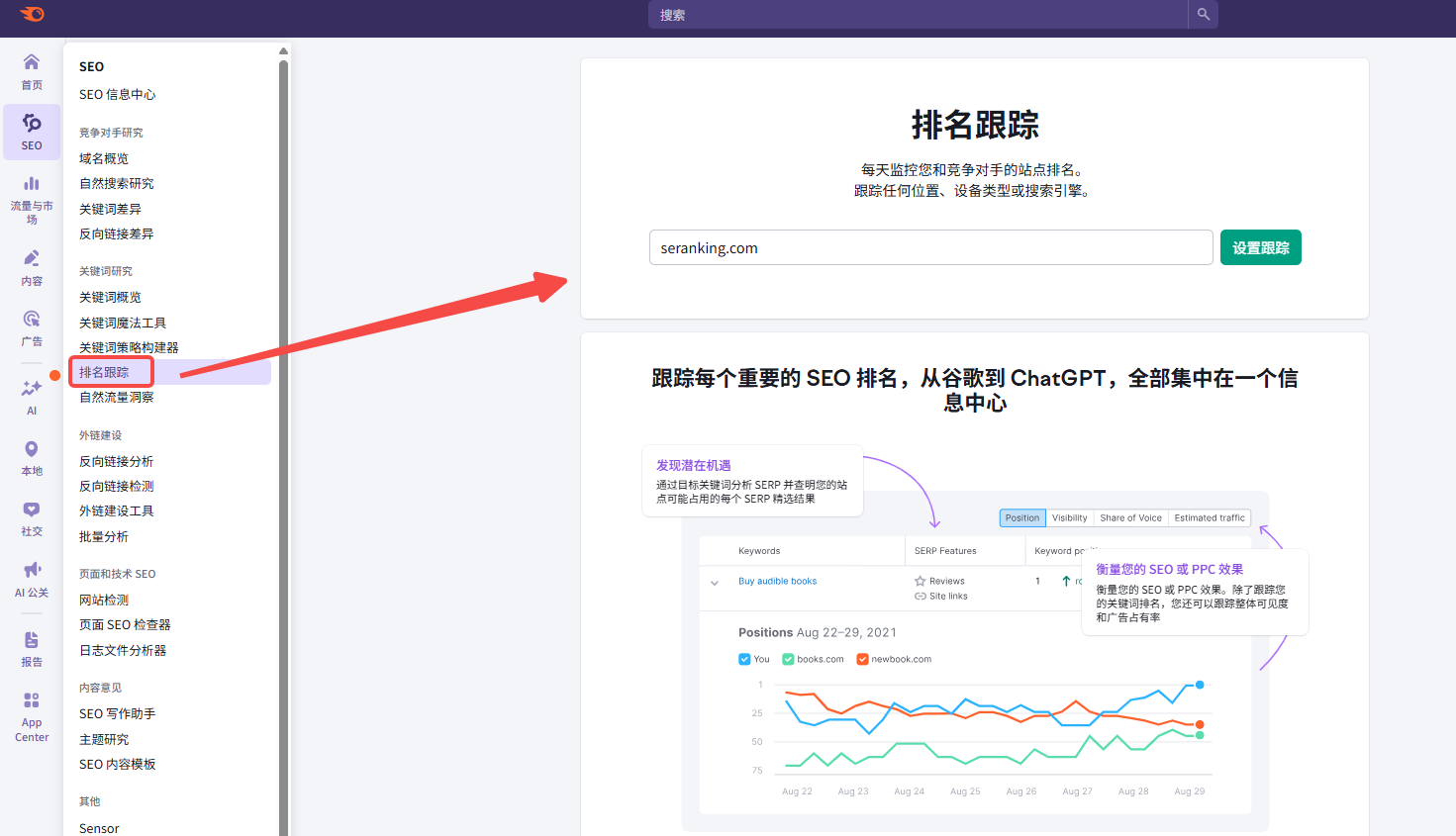Expand the Buy audible books keyword row
The image size is (1456, 836).
(x=716, y=584)
